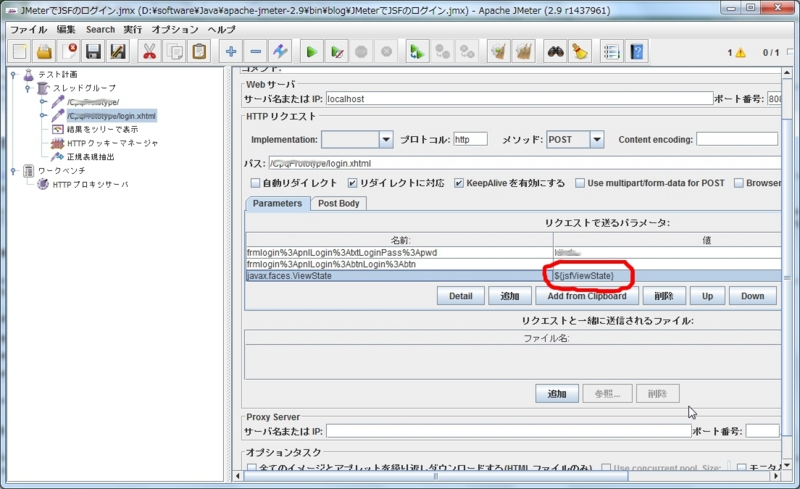
Task: Open a file with the folder icon
Action: [44, 52]
